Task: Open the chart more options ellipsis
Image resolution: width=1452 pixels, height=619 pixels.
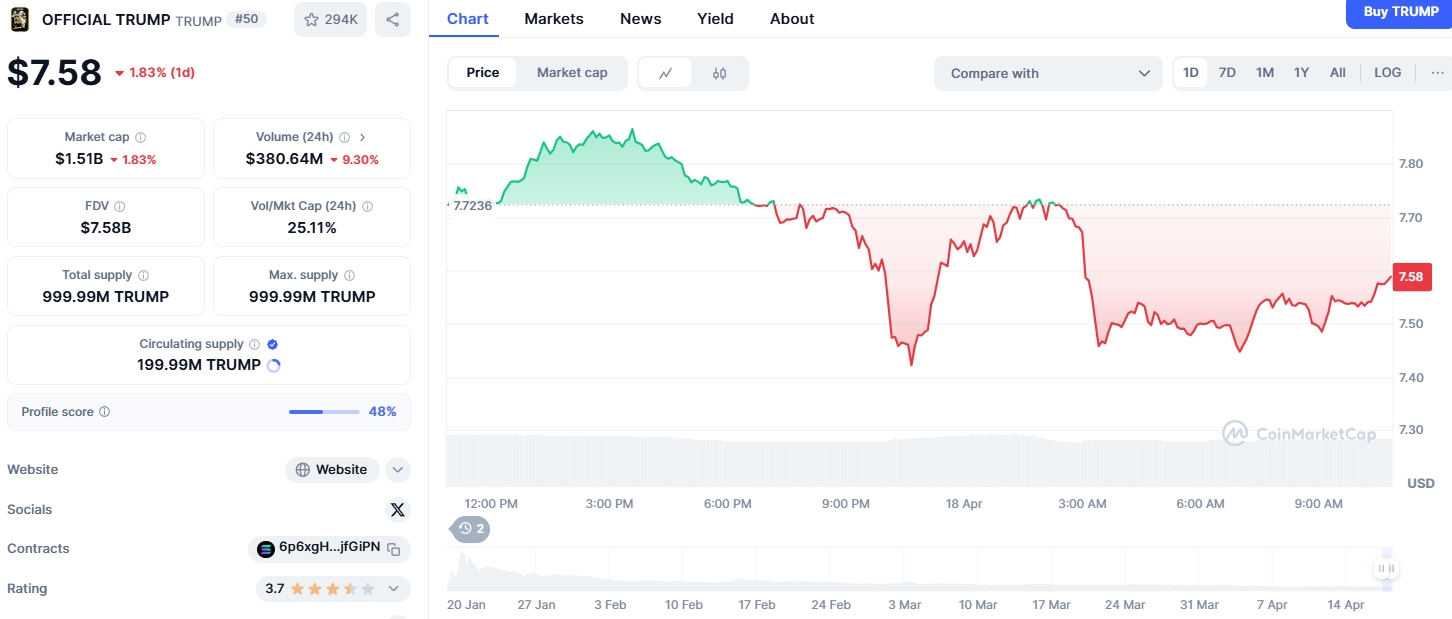Action: [1438, 73]
